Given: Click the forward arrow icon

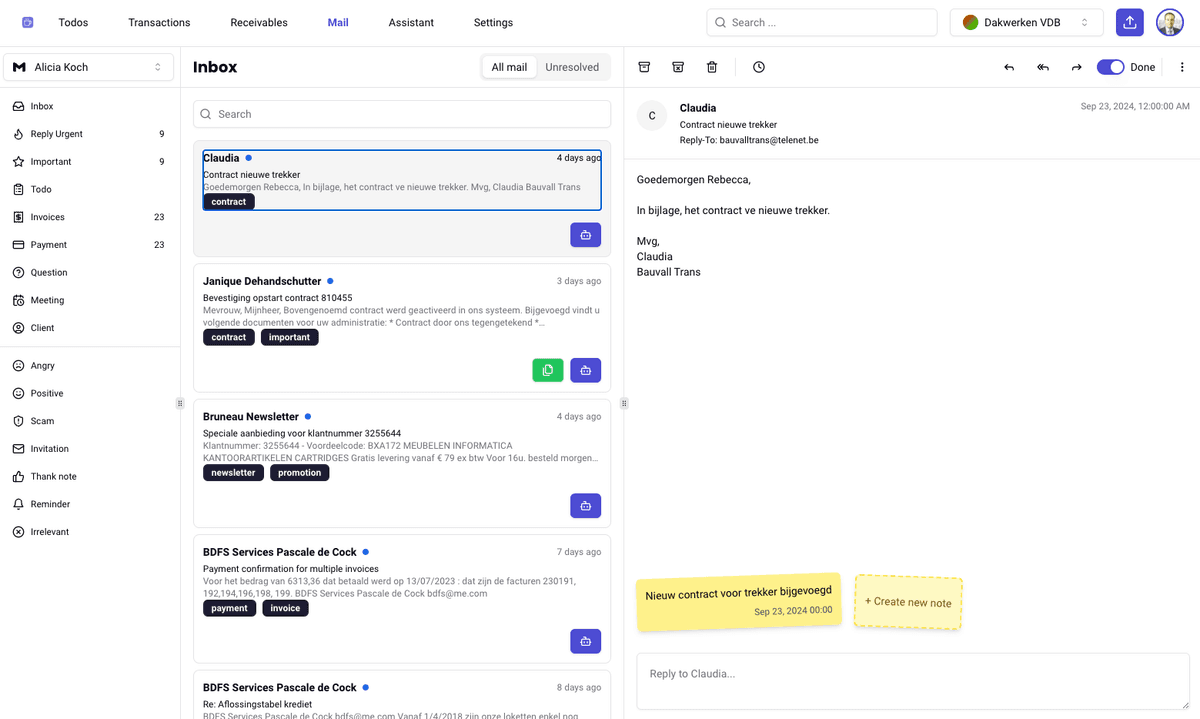Looking at the screenshot, I should (1076, 67).
